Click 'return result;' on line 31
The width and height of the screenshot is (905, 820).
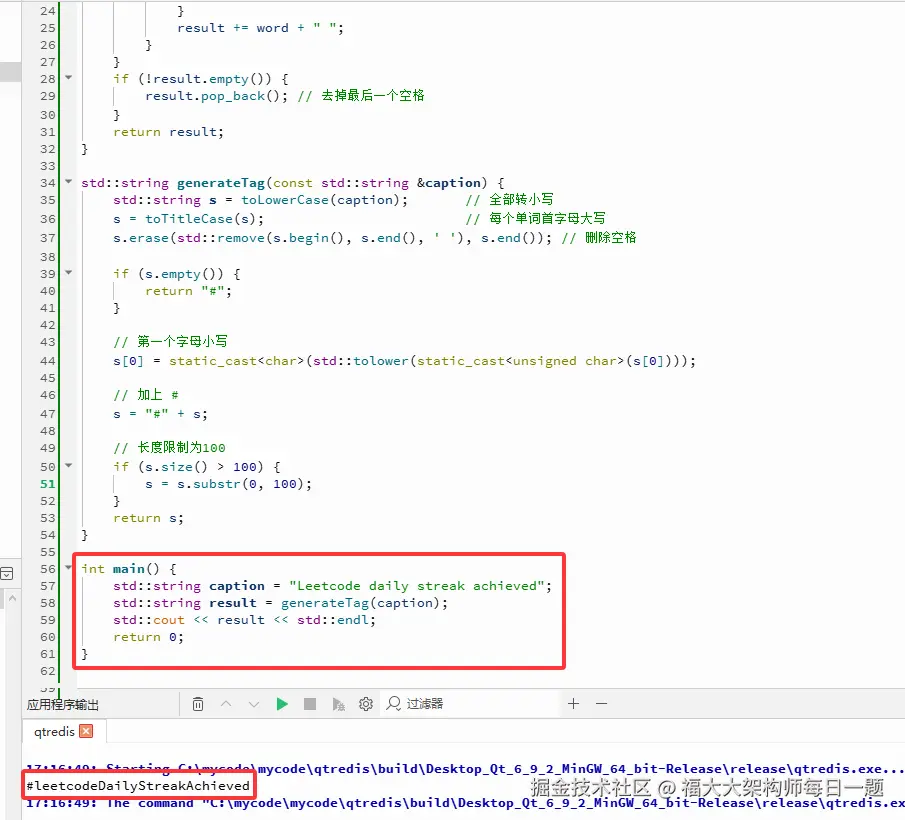(x=169, y=132)
